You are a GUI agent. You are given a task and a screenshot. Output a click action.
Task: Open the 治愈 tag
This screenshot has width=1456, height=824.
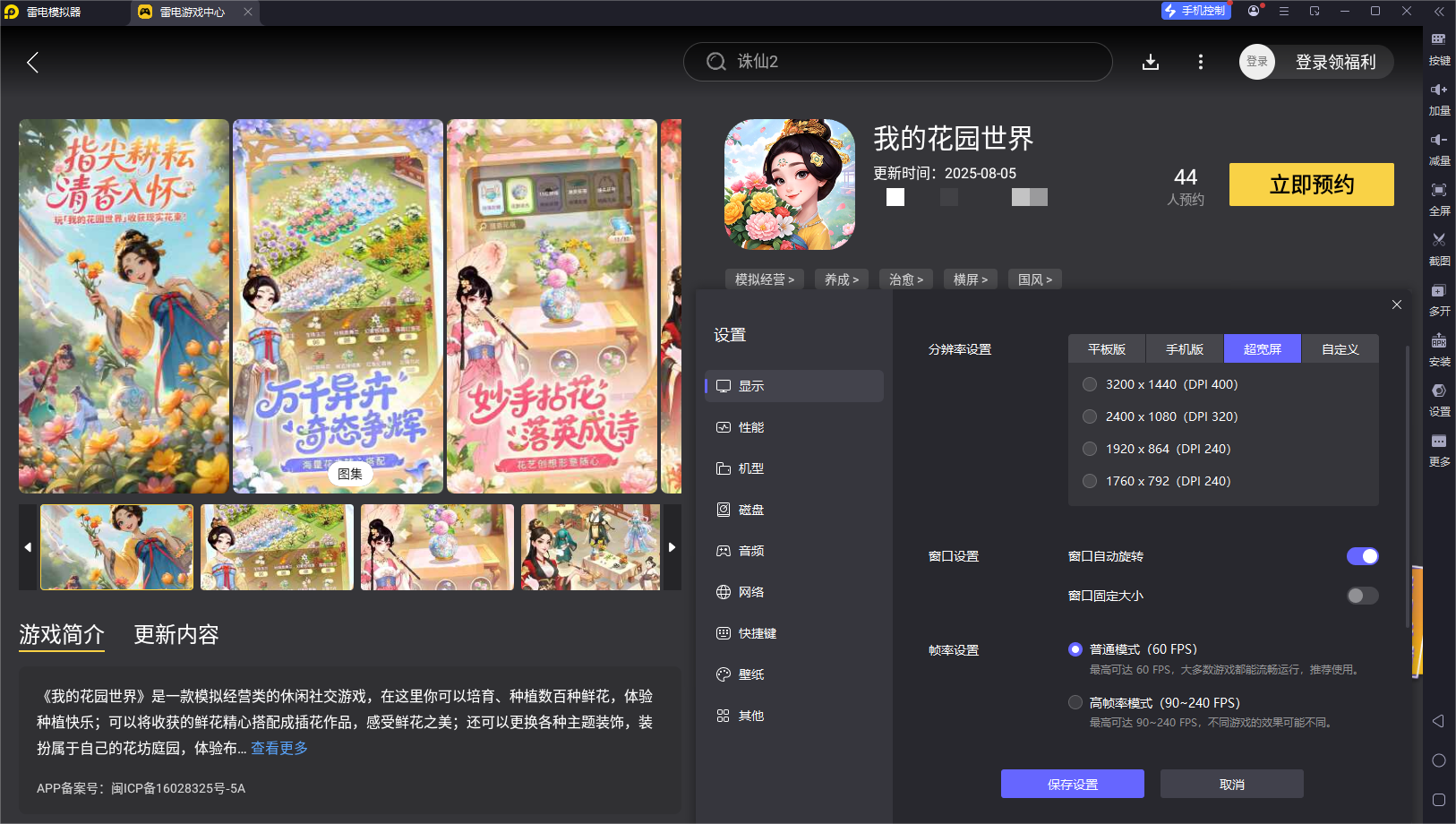coord(906,279)
